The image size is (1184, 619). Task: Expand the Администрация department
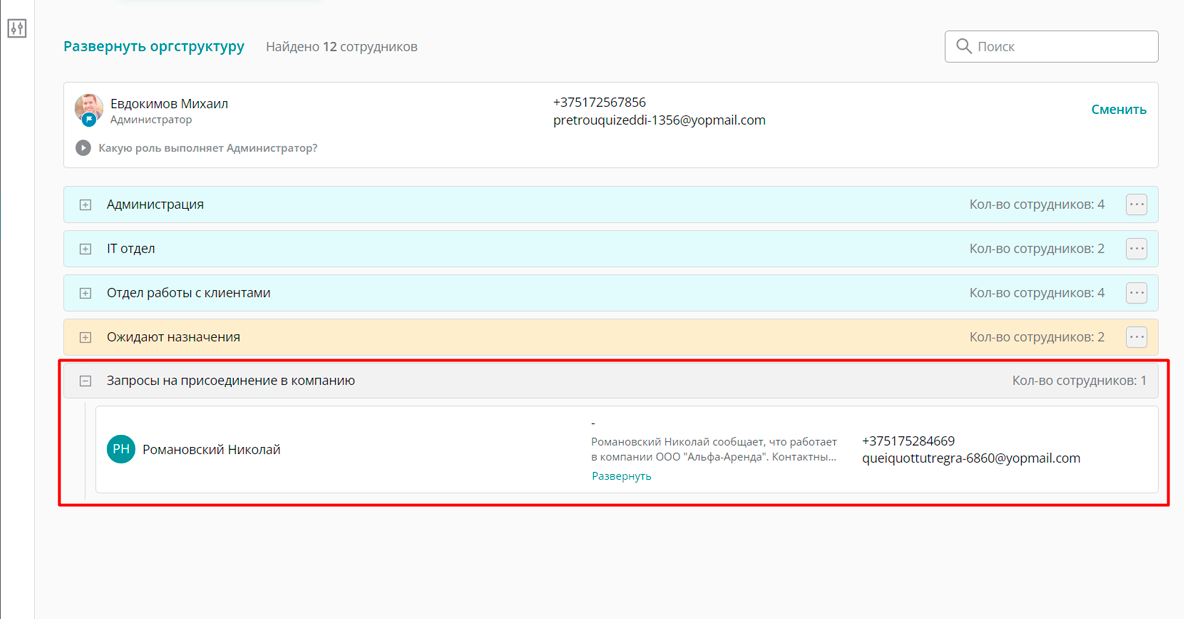[x=85, y=205]
